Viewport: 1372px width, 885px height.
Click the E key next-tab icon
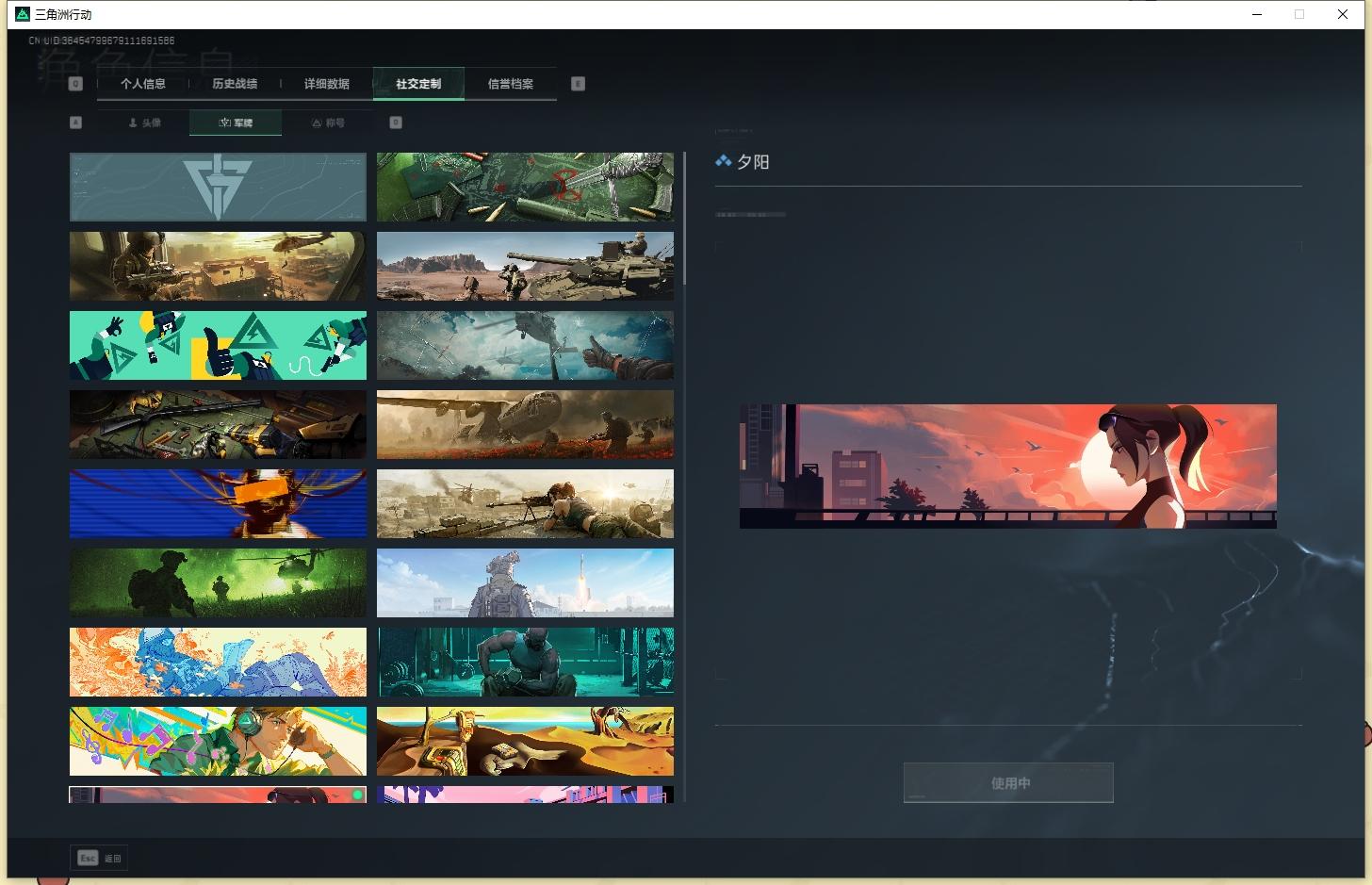[578, 84]
